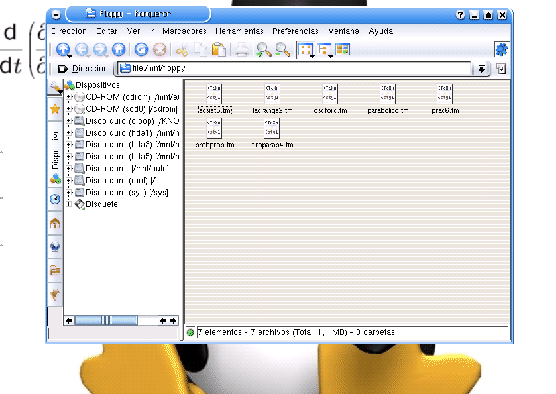Image resolution: width=556 pixels, height=394 pixels.
Task: Select the CD-ROM (scd0) row text
Action: 132,109
